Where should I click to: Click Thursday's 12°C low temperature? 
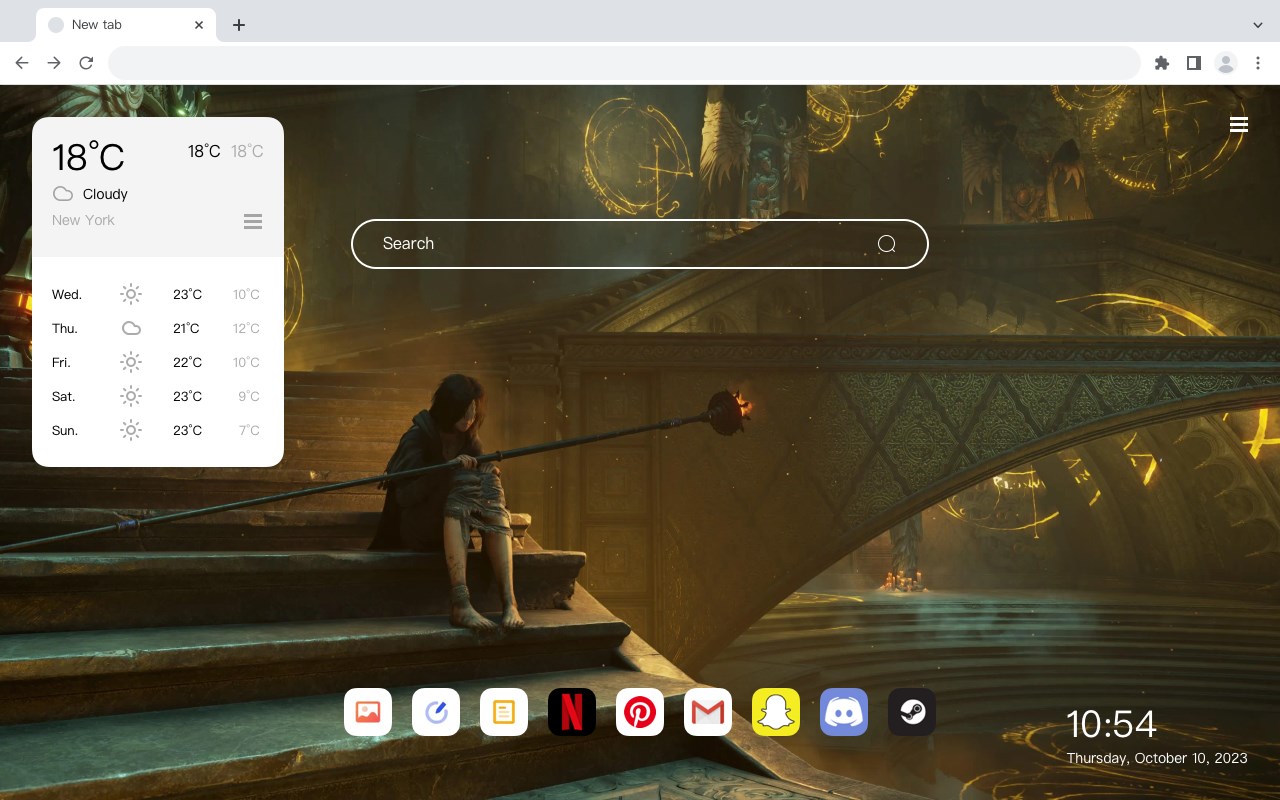coord(246,328)
